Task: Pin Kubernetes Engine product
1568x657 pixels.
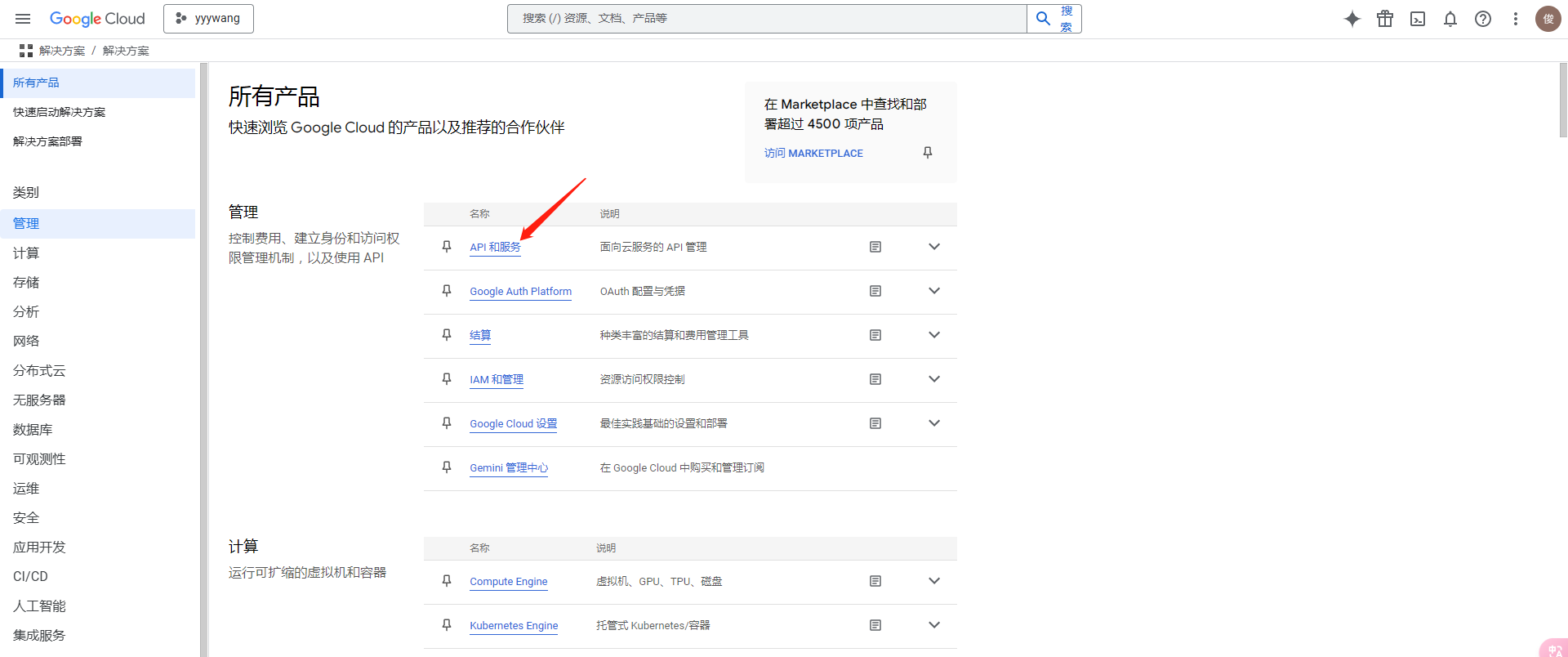Action: click(447, 625)
